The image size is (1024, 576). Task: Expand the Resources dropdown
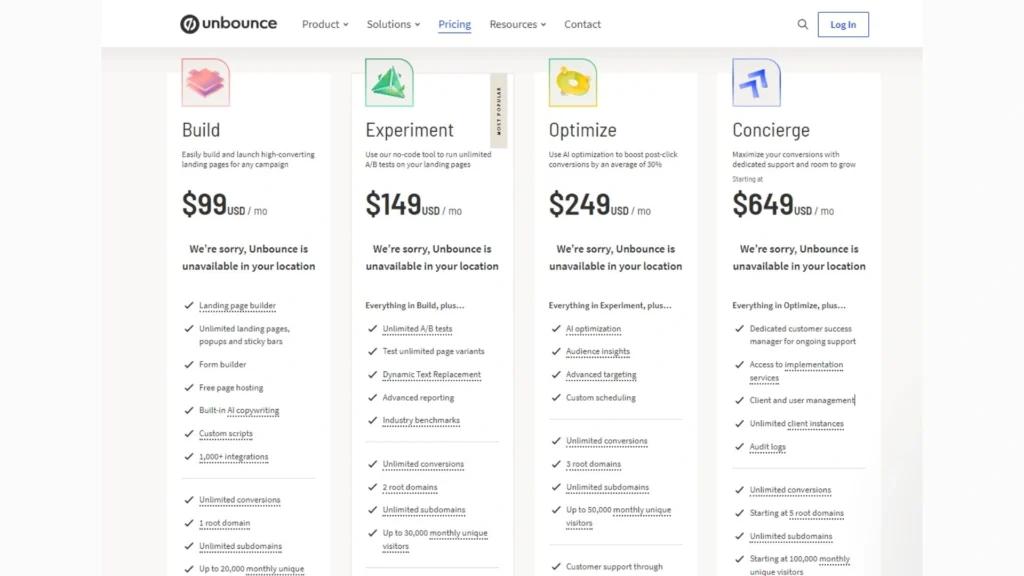(x=517, y=24)
